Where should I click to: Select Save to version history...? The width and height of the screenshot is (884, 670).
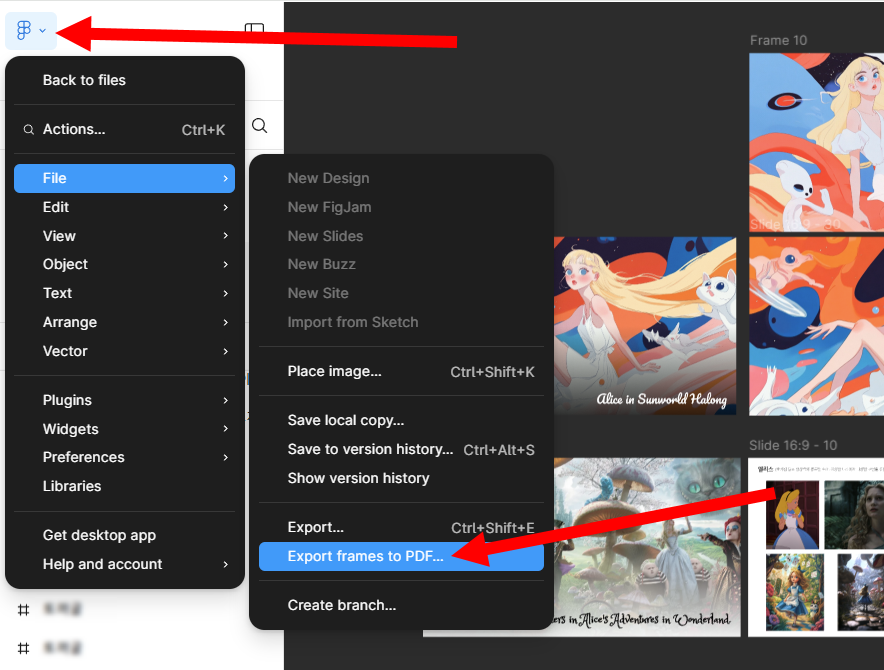click(401, 449)
